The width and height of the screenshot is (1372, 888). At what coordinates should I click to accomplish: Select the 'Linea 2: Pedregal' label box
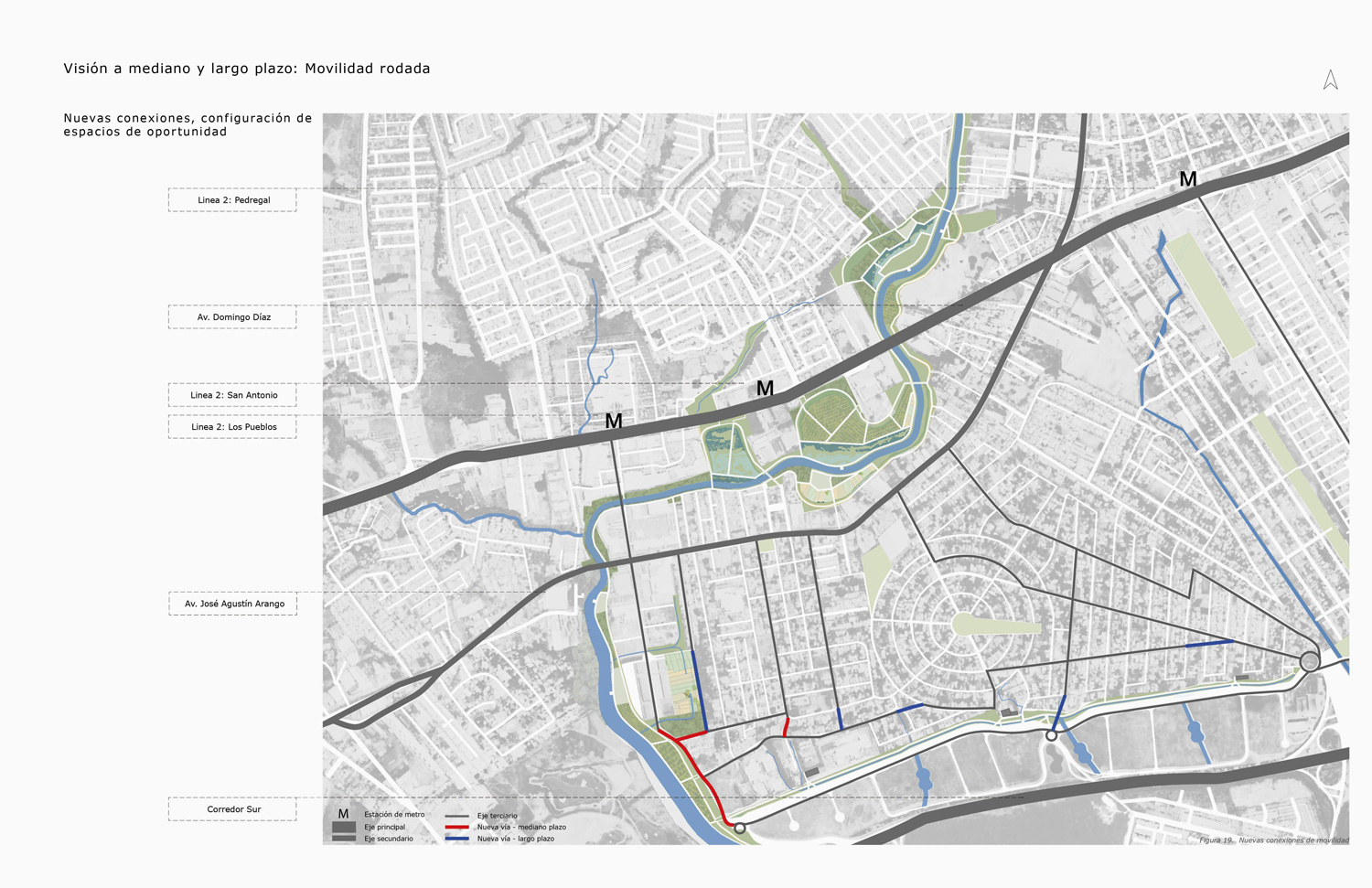coord(232,200)
